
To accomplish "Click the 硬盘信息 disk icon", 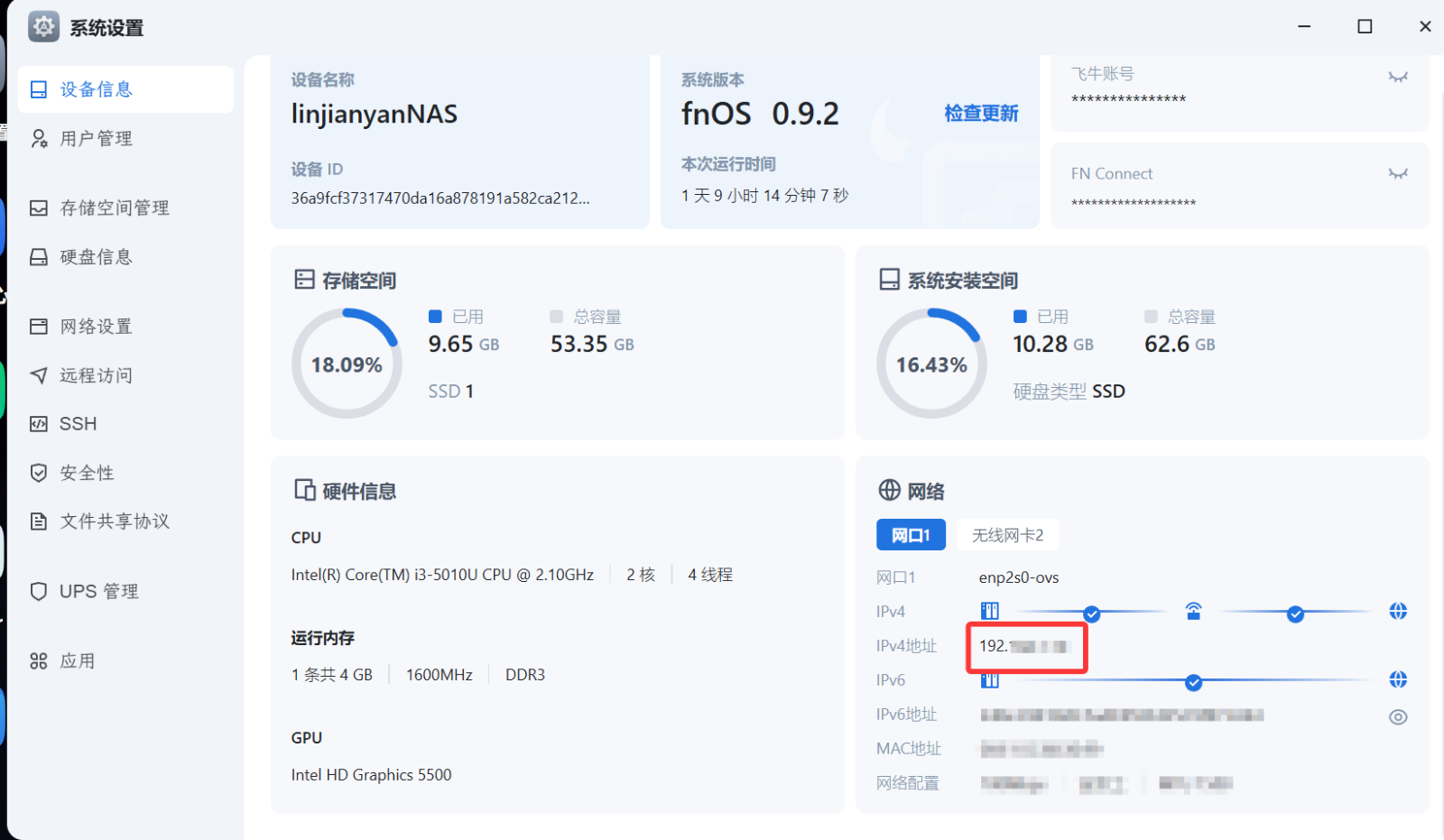I will pyautogui.click(x=39, y=257).
